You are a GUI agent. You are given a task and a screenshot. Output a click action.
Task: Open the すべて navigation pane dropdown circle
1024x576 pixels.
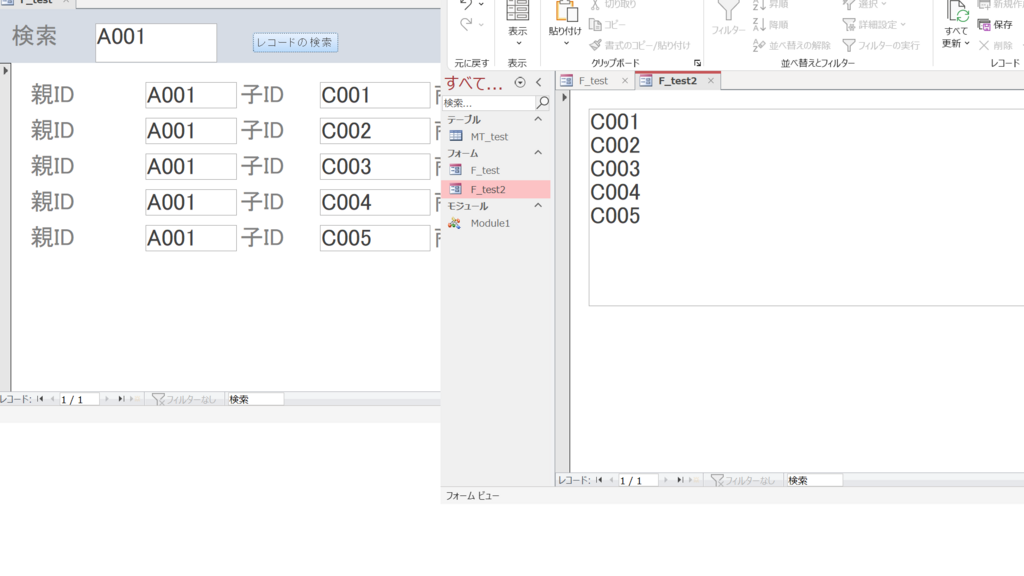[519, 82]
